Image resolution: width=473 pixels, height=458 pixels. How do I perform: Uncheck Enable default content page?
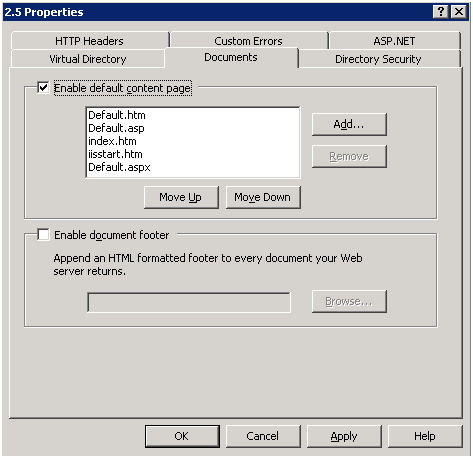click(43, 88)
